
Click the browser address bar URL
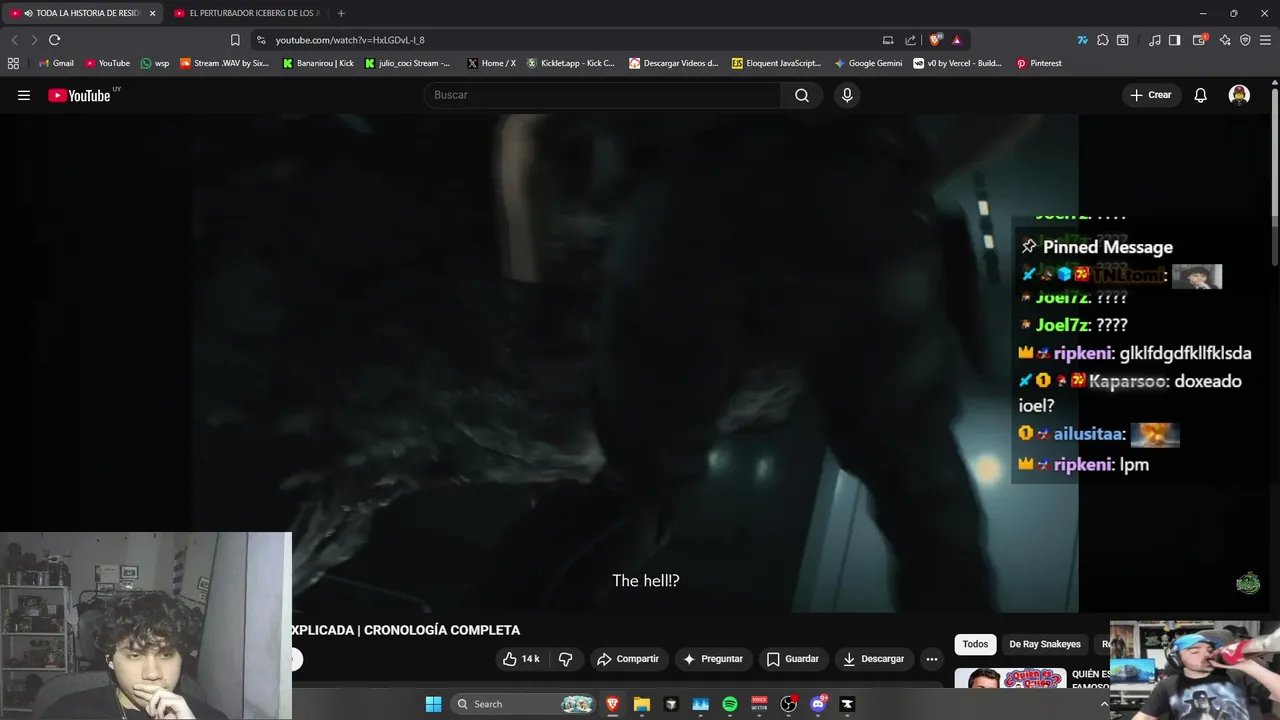point(350,40)
